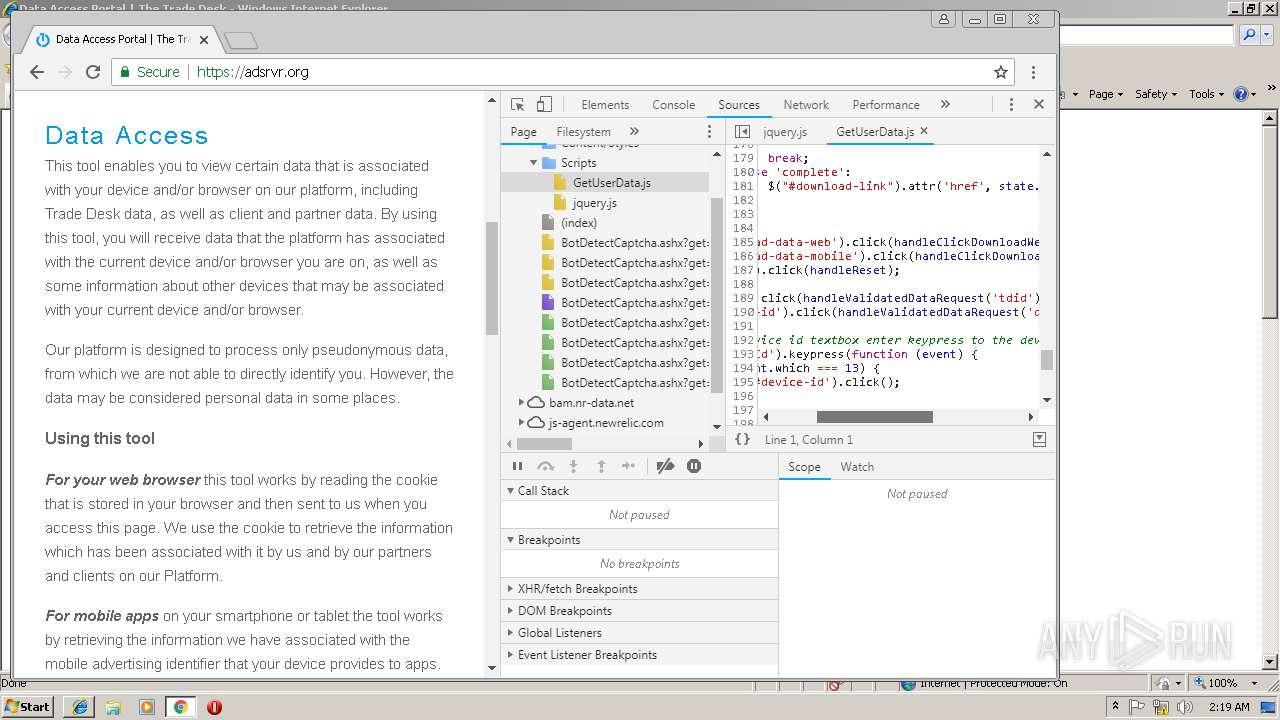Open DevTools customize menu (three dots)

tap(1011, 104)
